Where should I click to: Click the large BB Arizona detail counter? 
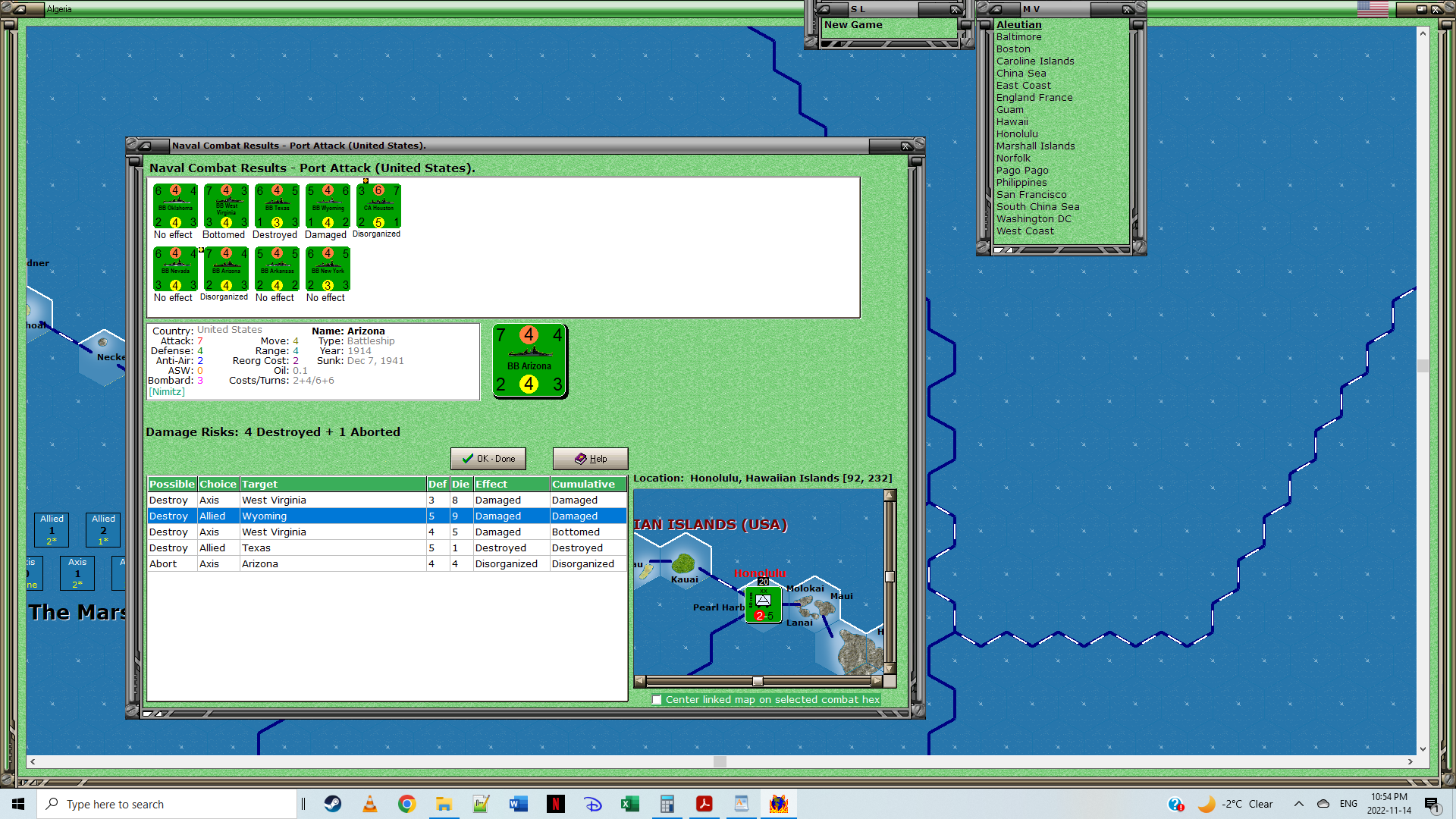[529, 360]
